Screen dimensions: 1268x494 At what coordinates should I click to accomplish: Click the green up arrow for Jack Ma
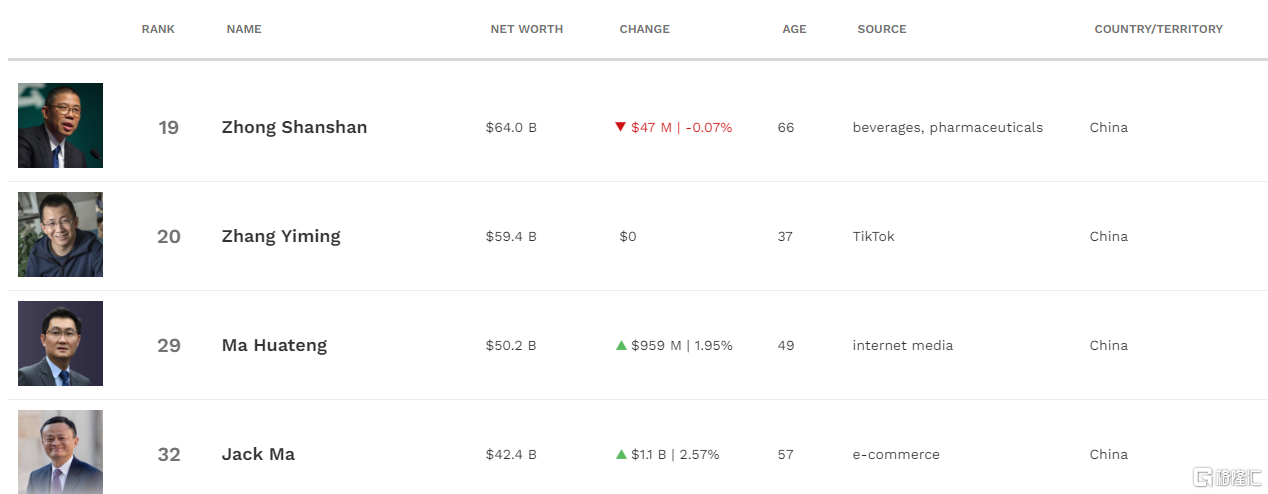click(x=621, y=454)
